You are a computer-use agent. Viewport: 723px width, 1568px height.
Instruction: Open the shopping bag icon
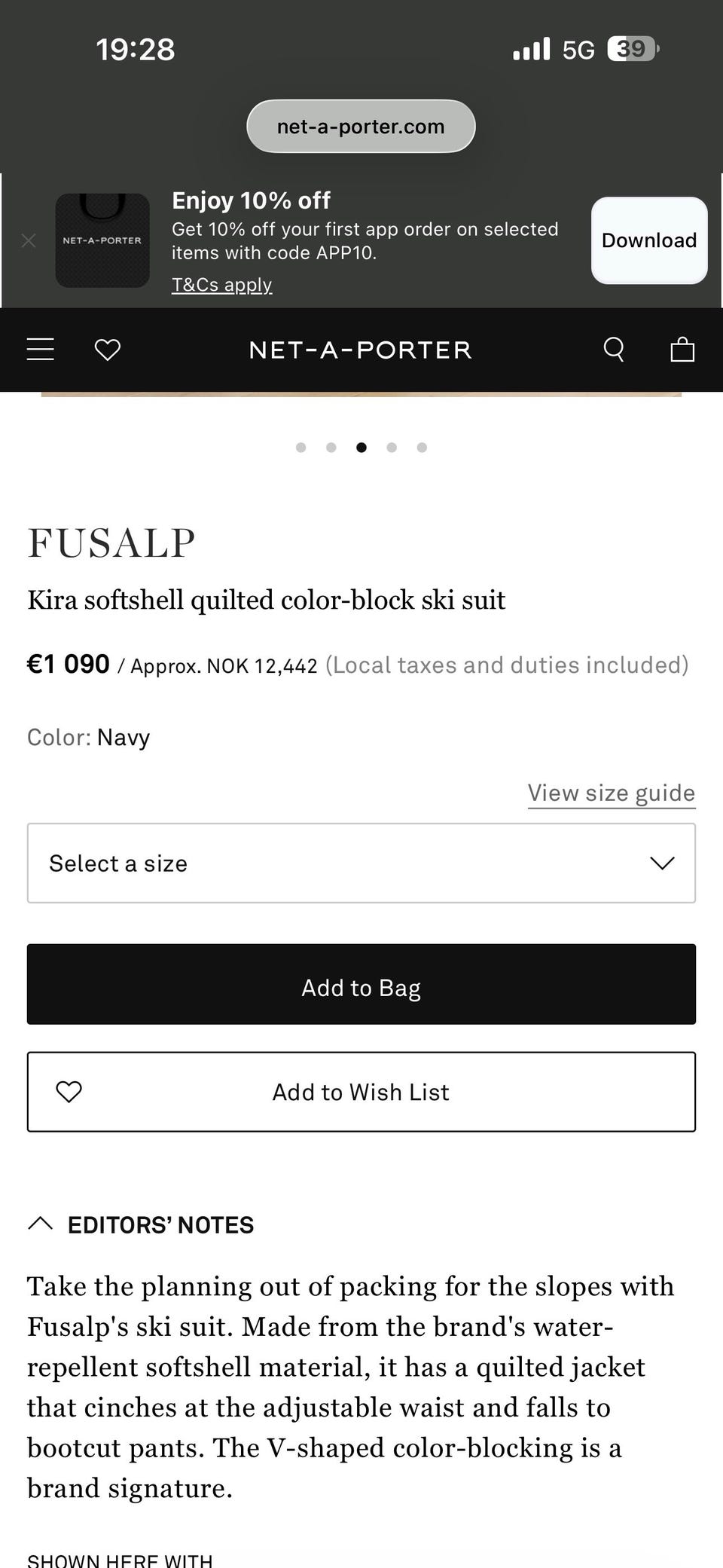click(x=682, y=350)
